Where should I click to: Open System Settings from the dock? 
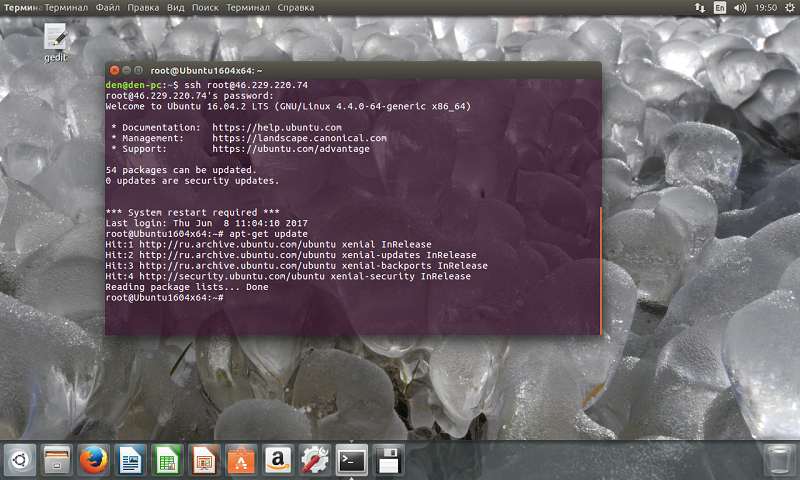pos(314,460)
